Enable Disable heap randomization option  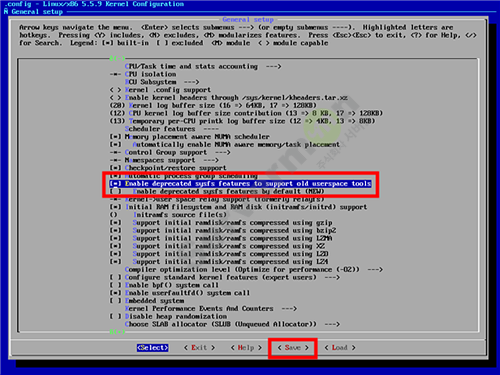tap(168, 316)
